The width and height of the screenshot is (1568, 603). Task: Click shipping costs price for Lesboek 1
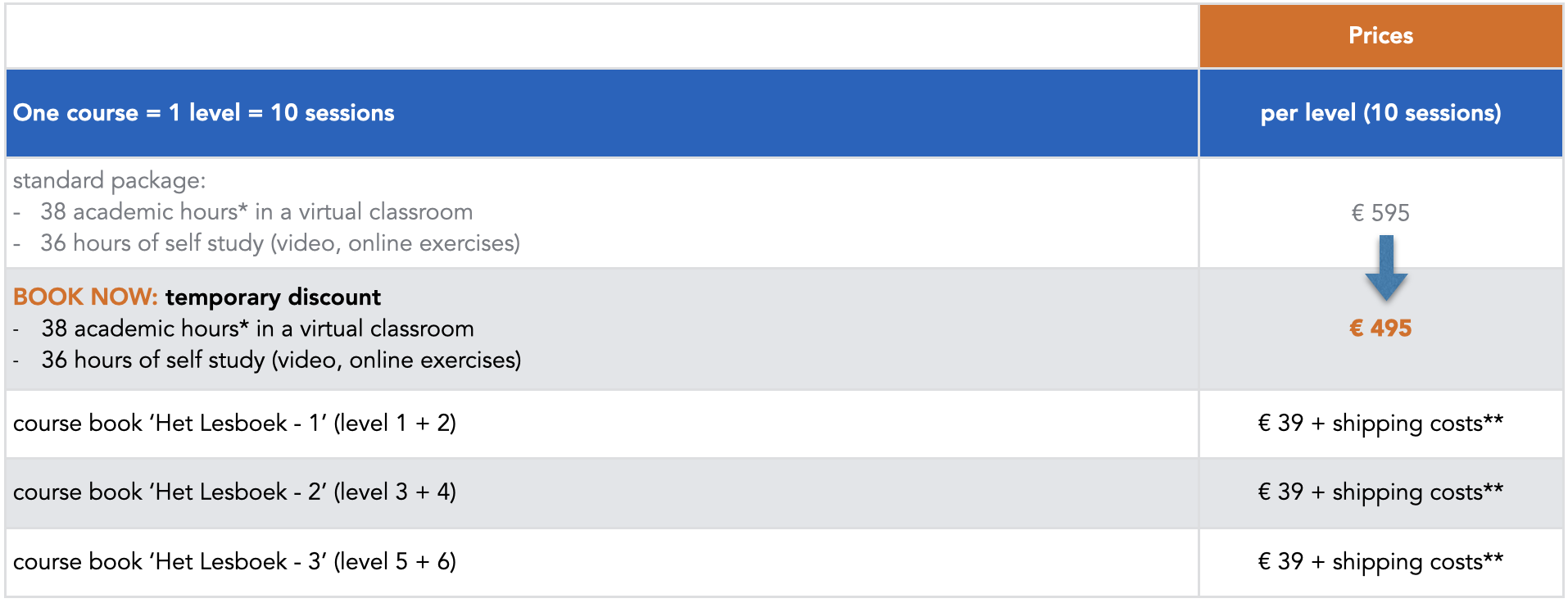coord(1380,424)
